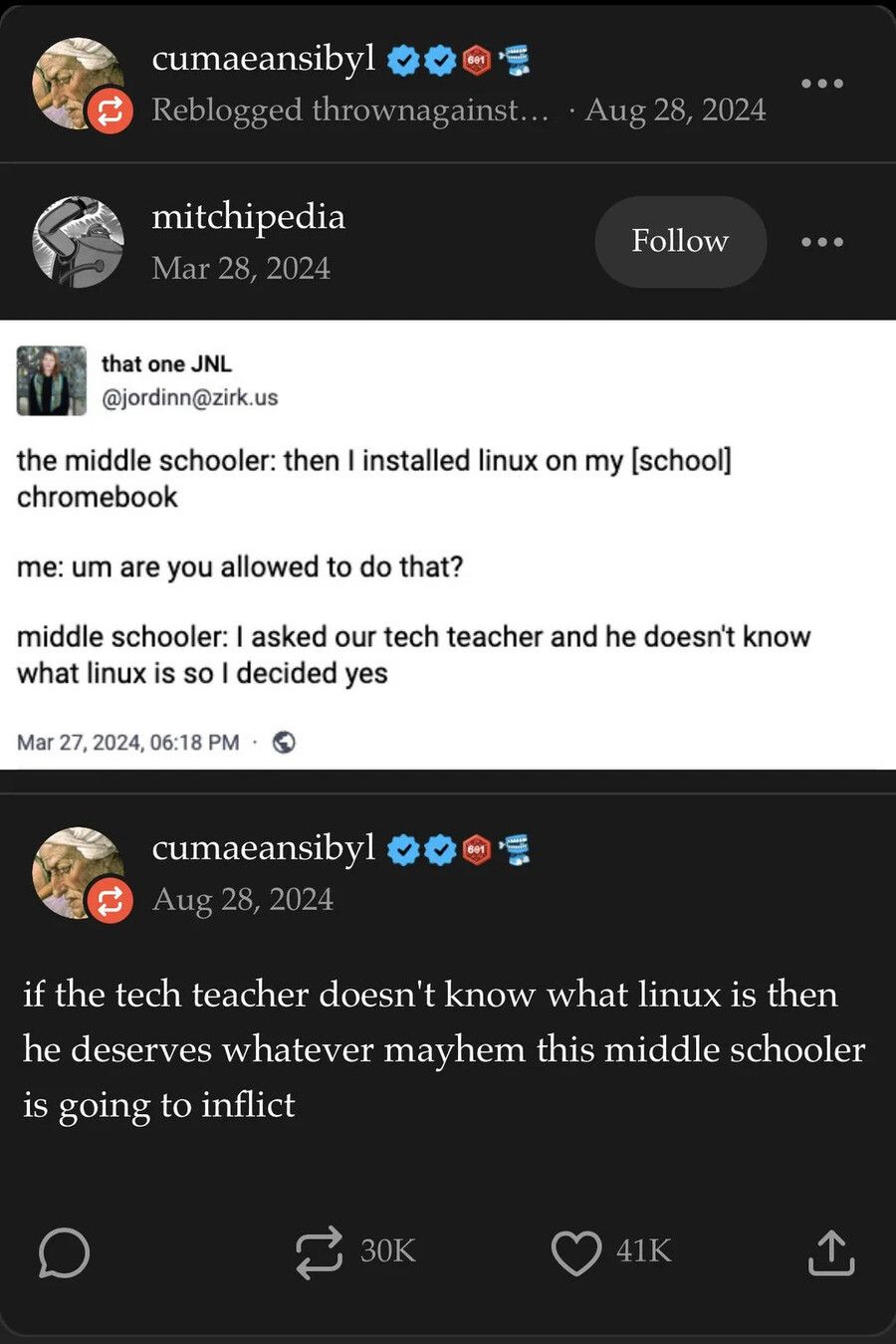Tap the share upload icon
Screen dimensions: 896x1344
pos(830,1251)
